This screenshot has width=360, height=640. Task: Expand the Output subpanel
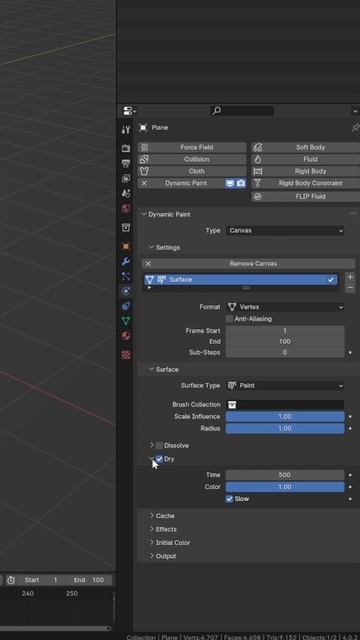pos(151,556)
